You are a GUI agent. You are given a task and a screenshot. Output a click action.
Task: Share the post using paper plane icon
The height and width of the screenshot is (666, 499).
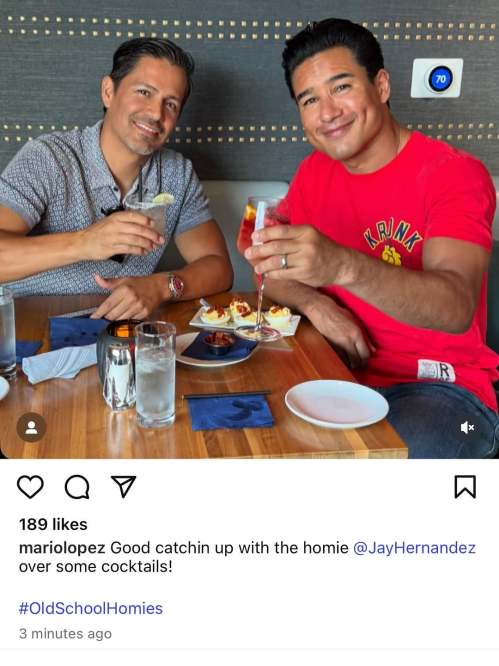click(123, 486)
